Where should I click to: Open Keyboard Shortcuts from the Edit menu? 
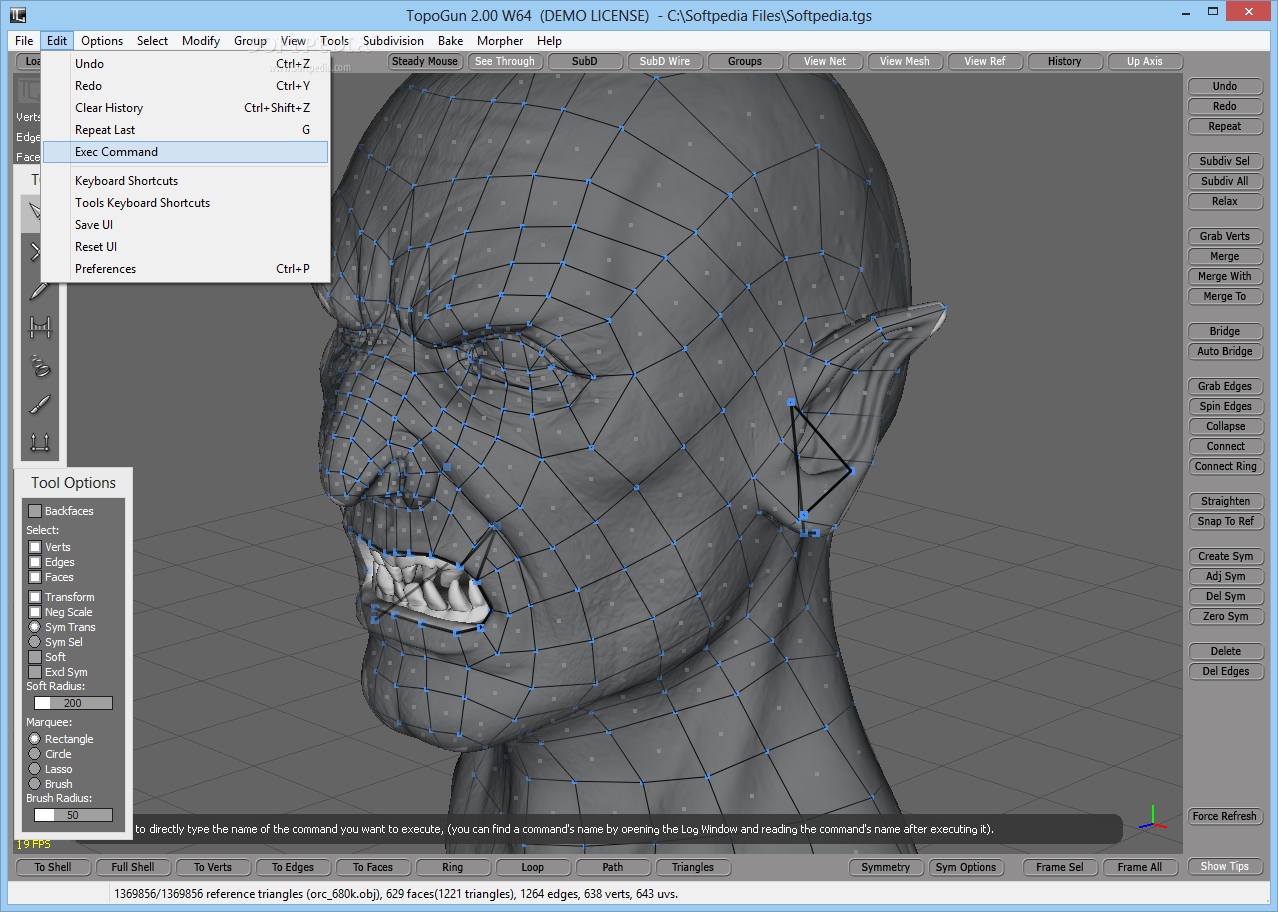[186, 181]
